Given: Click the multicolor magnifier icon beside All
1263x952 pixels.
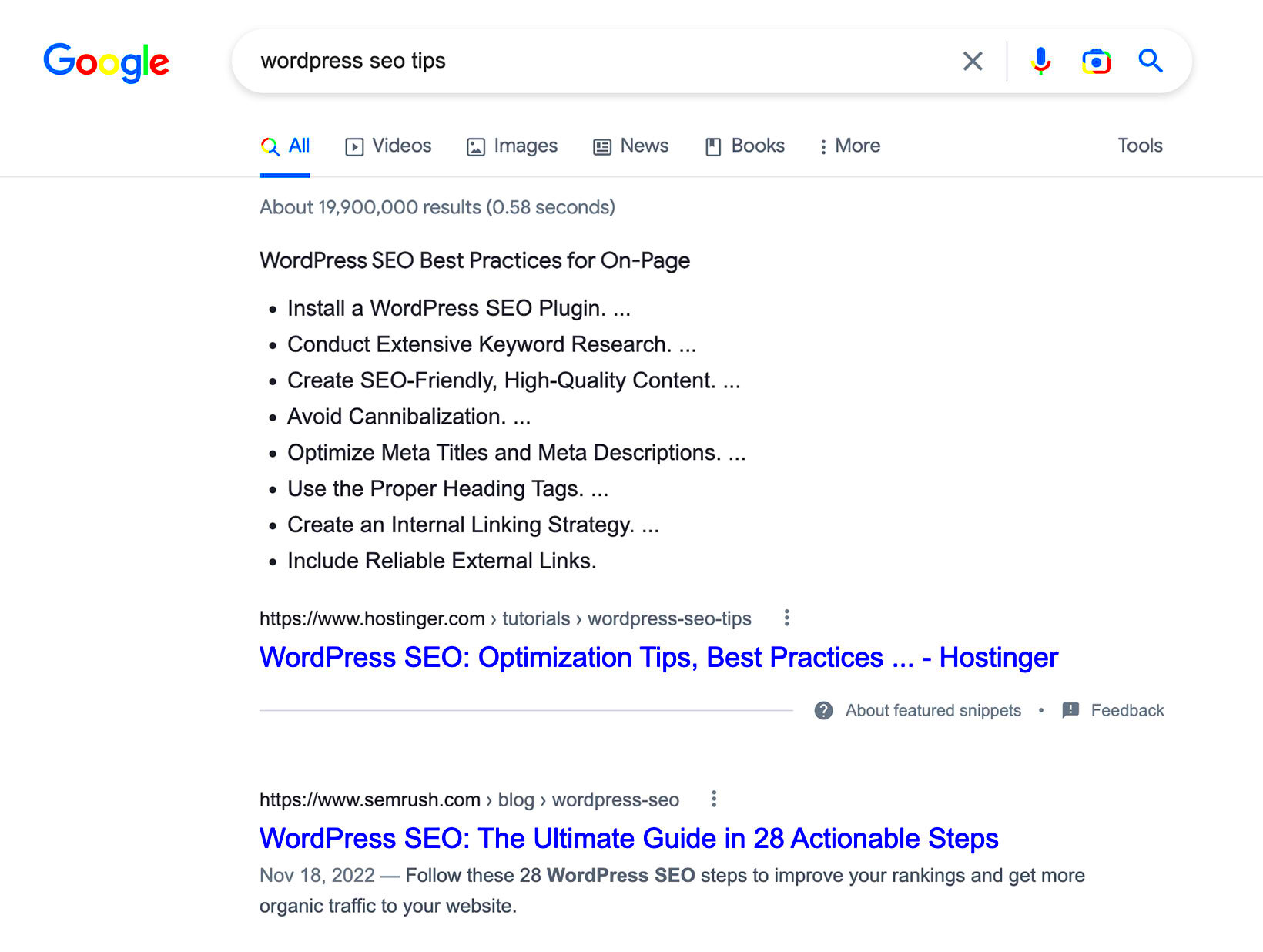Looking at the screenshot, I should (270, 146).
